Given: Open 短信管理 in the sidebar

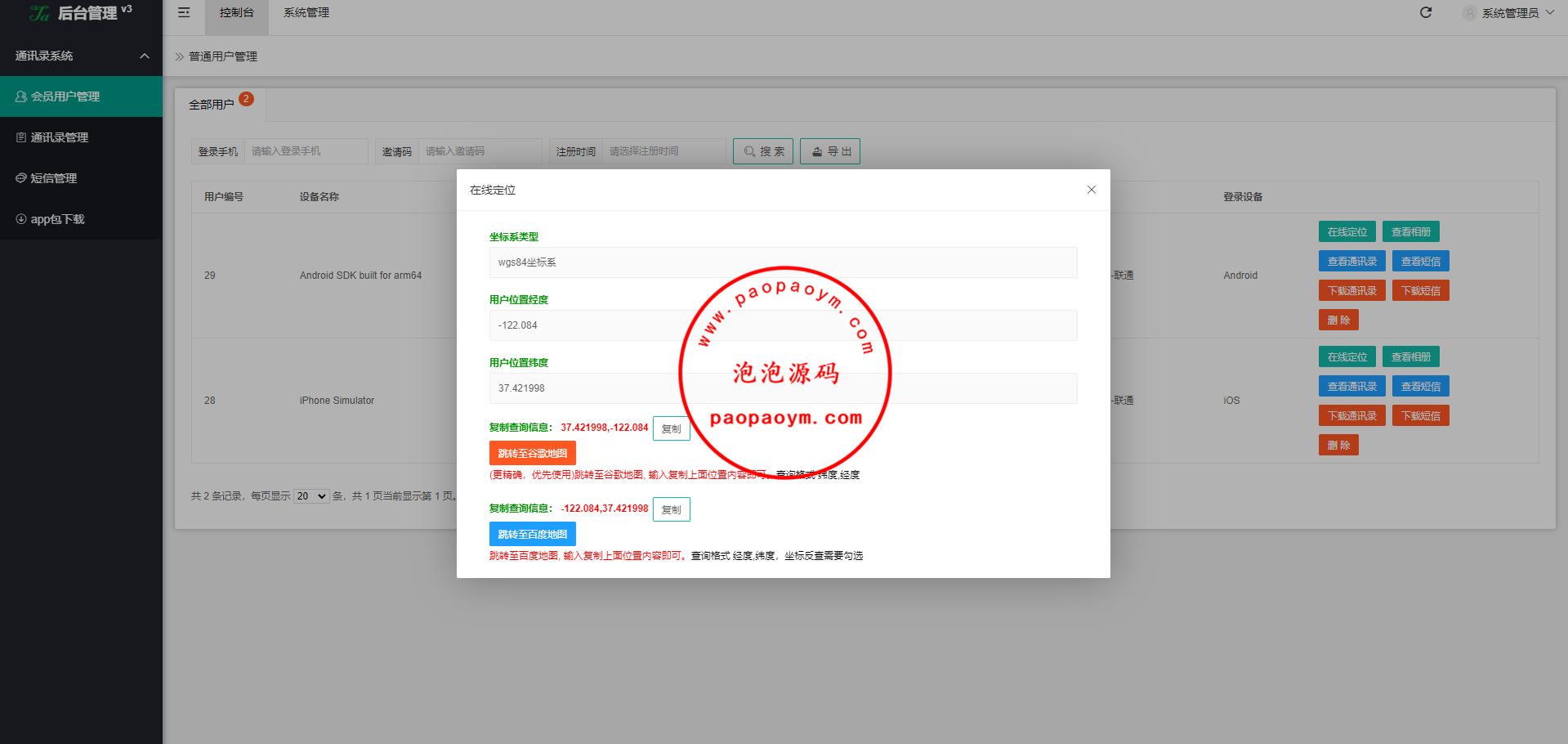Looking at the screenshot, I should pyautogui.click(x=81, y=178).
